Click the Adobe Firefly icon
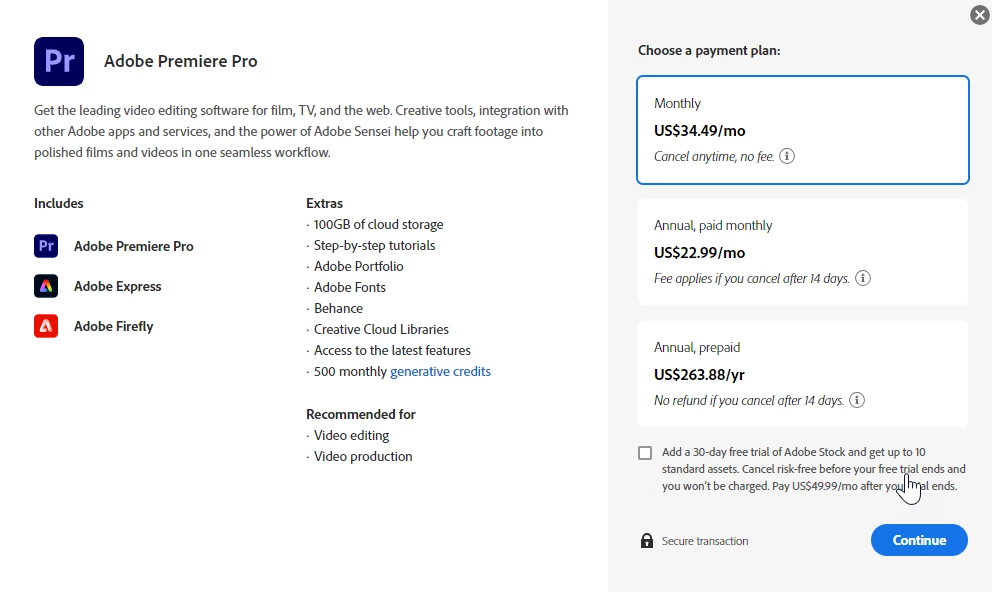Image resolution: width=992 pixels, height=592 pixels. tap(46, 326)
